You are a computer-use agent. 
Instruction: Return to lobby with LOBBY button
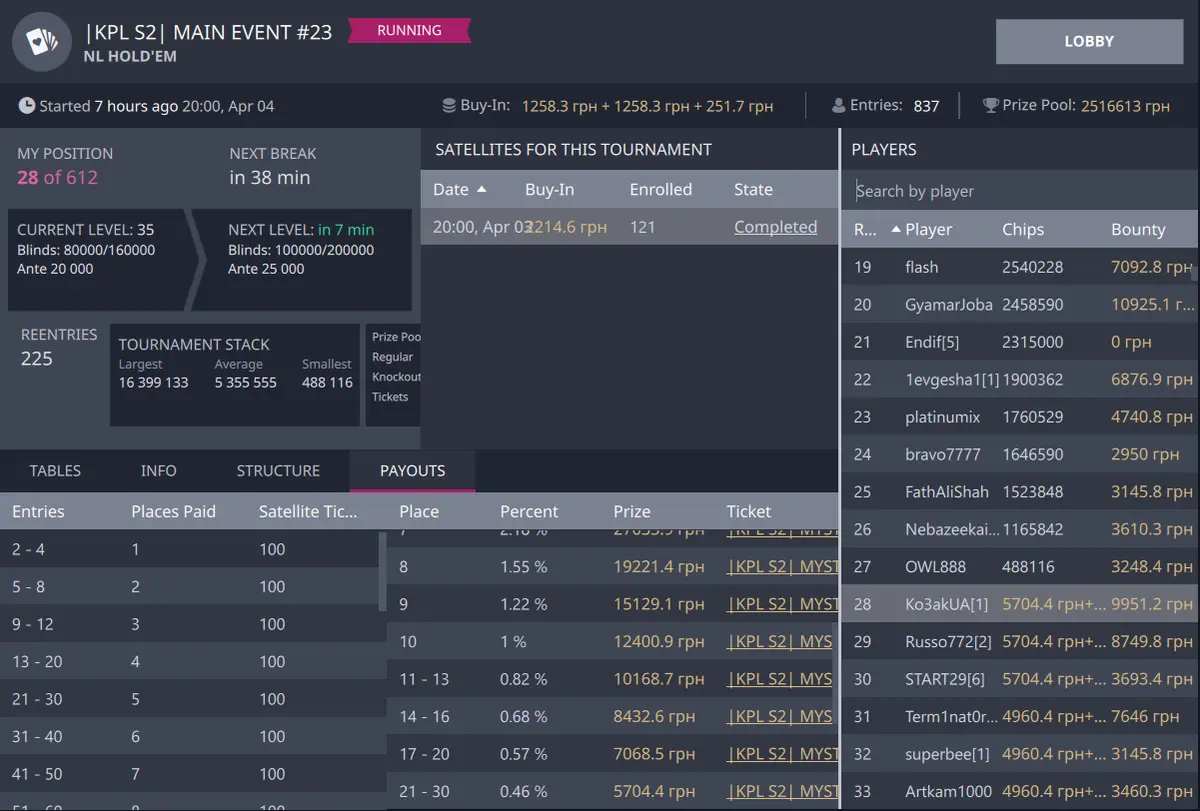click(1089, 42)
